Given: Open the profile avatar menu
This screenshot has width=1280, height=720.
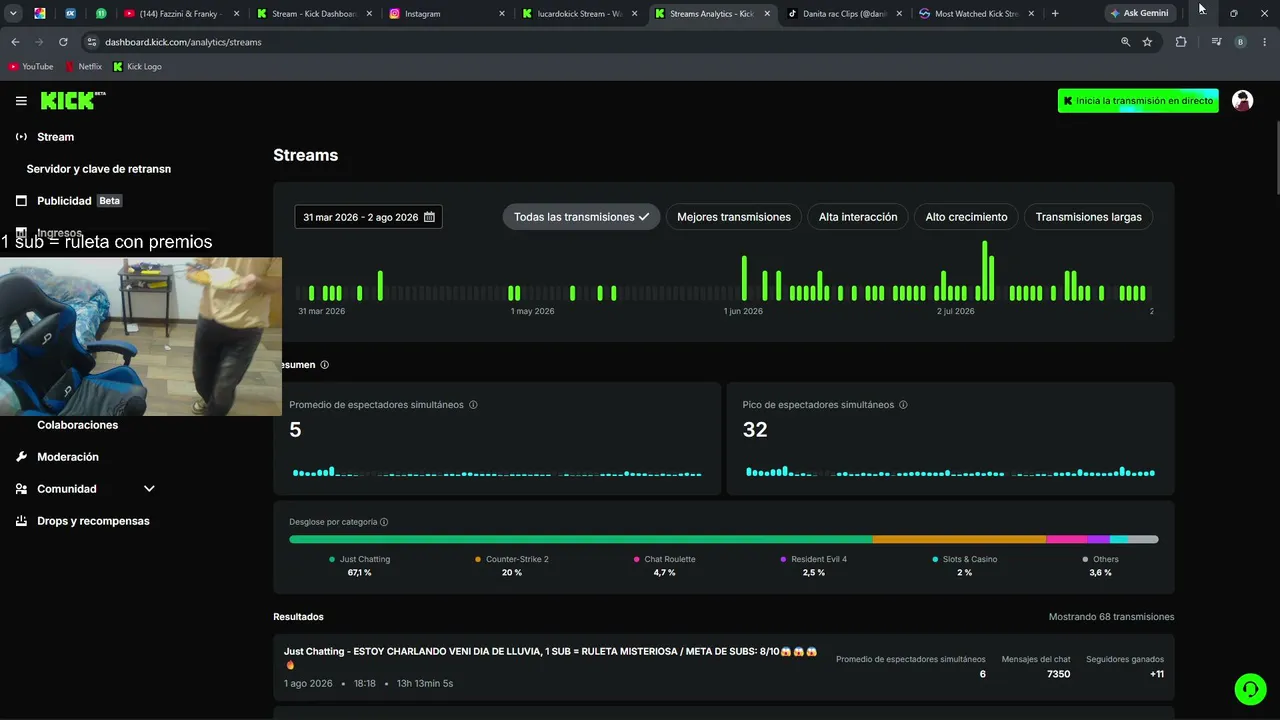Looking at the screenshot, I should click(1243, 101).
